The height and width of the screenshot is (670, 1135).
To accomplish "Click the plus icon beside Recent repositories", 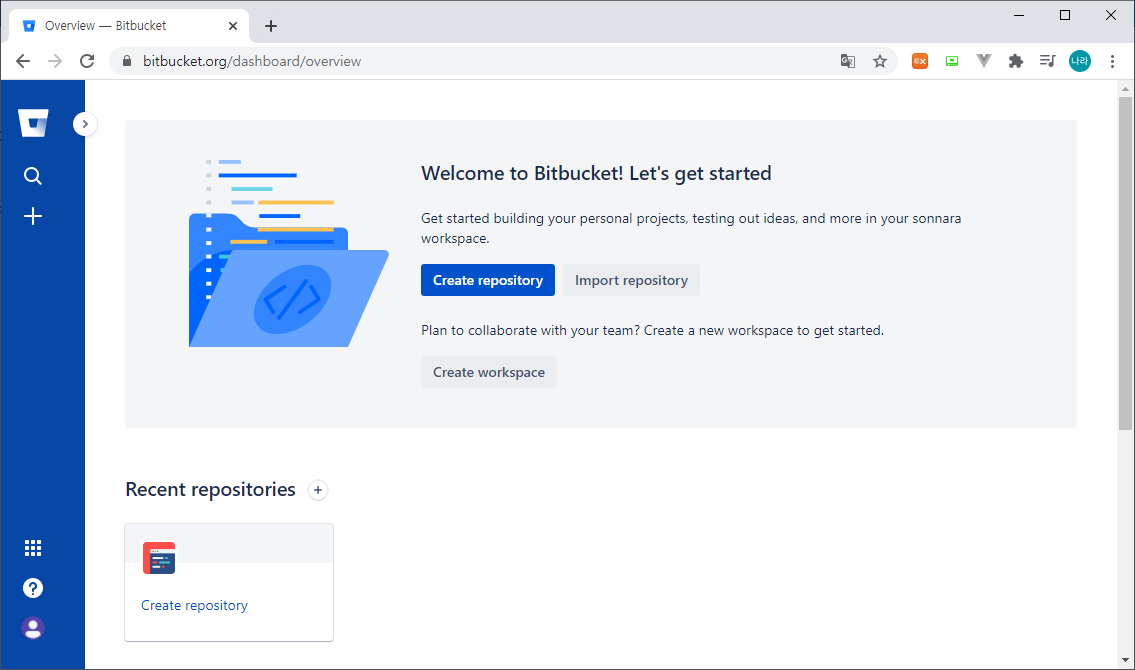I will (x=317, y=490).
